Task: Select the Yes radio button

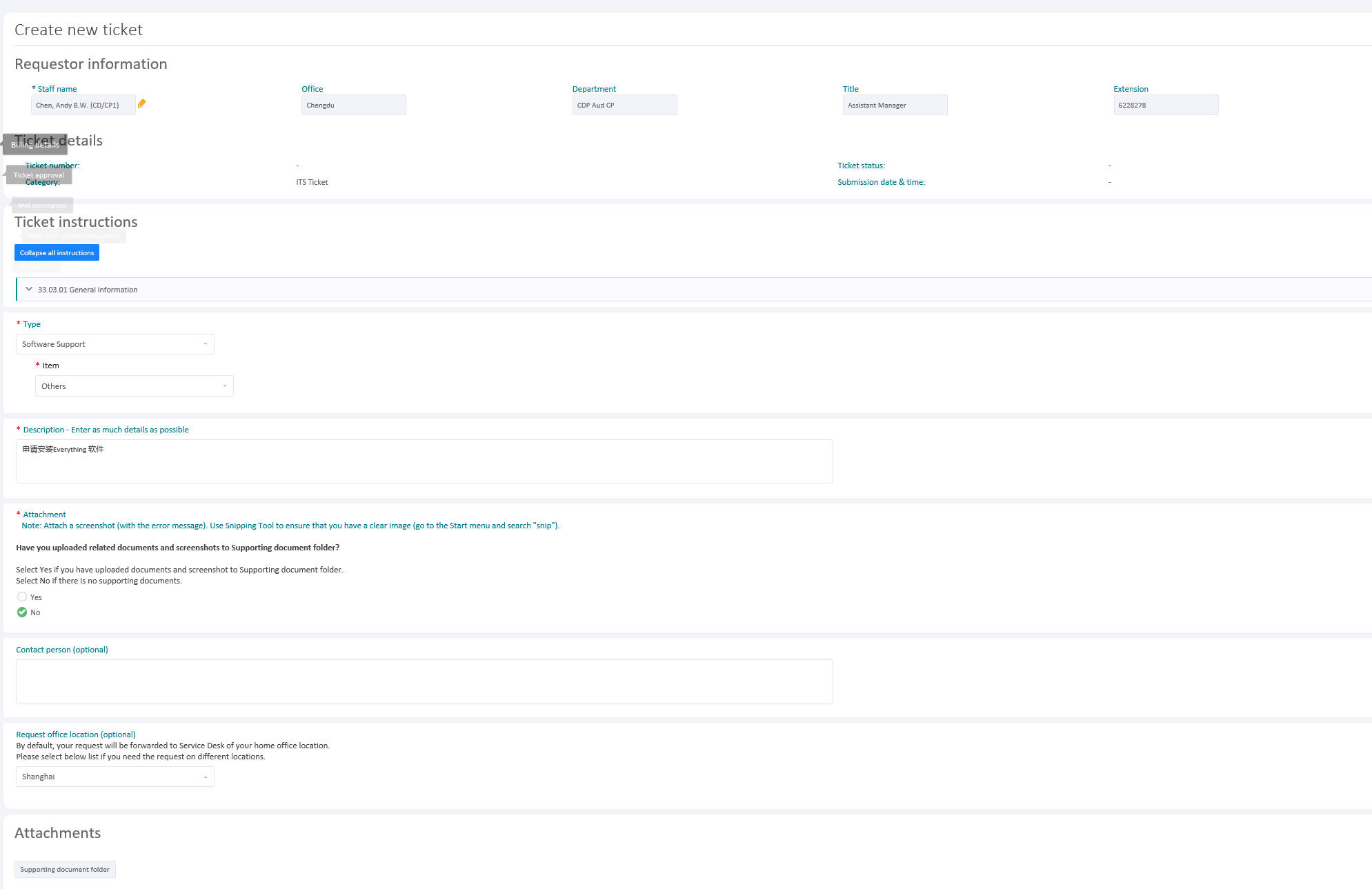Action: point(22,597)
